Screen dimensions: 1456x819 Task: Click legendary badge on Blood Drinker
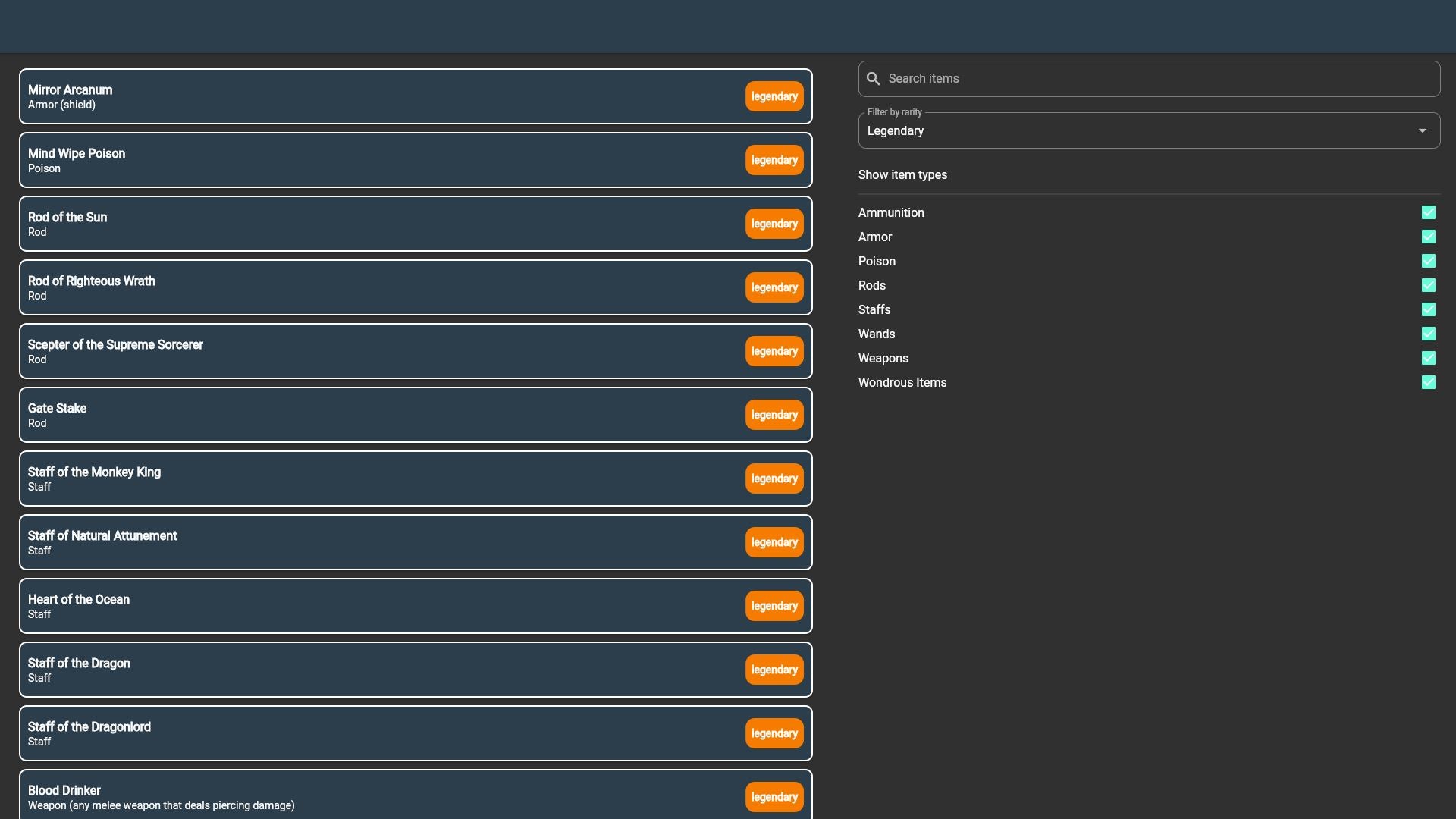click(773, 797)
